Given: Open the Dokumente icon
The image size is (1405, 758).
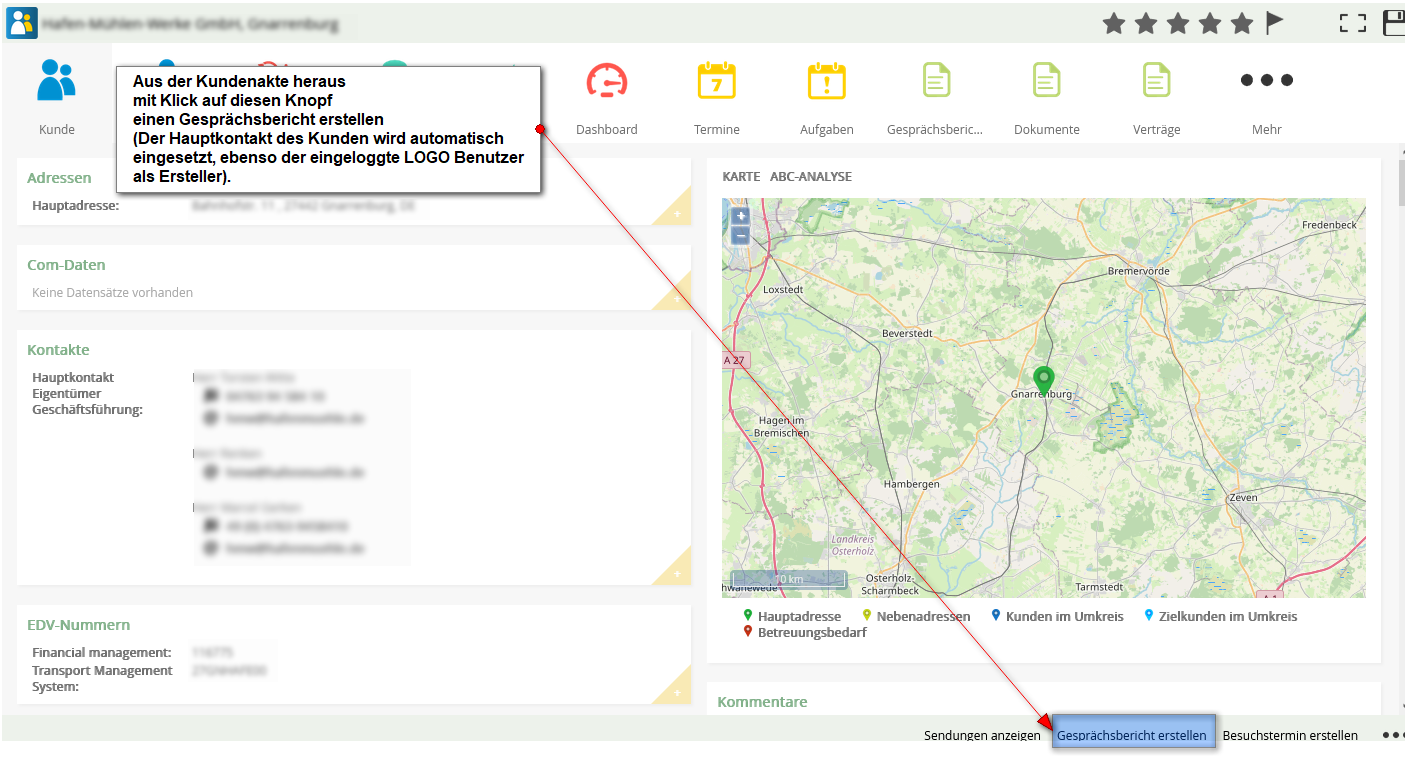Looking at the screenshot, I should click(1046, 82).
